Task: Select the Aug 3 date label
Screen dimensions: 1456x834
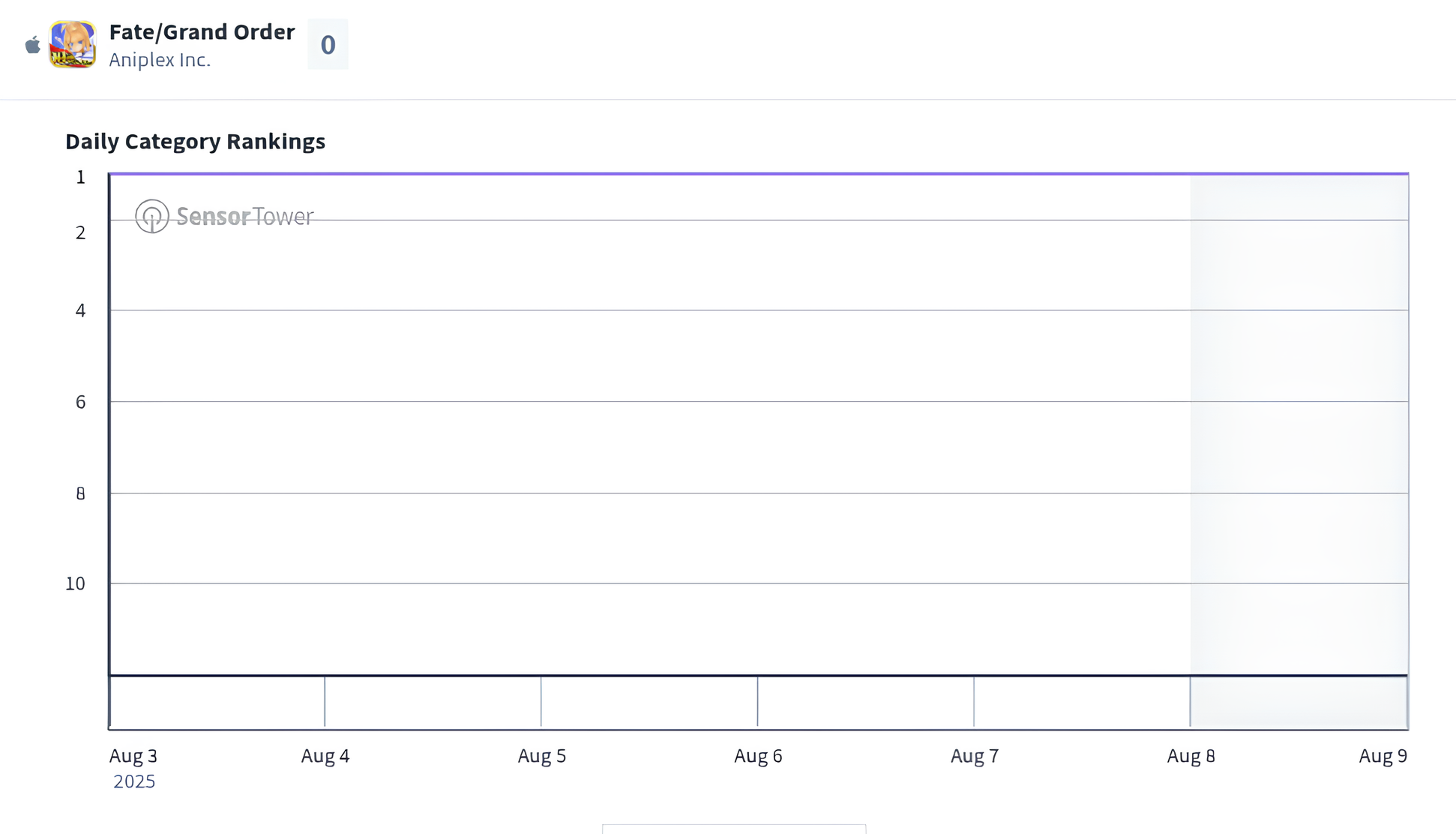Action: pyautogui.click(x=133, y=756)
